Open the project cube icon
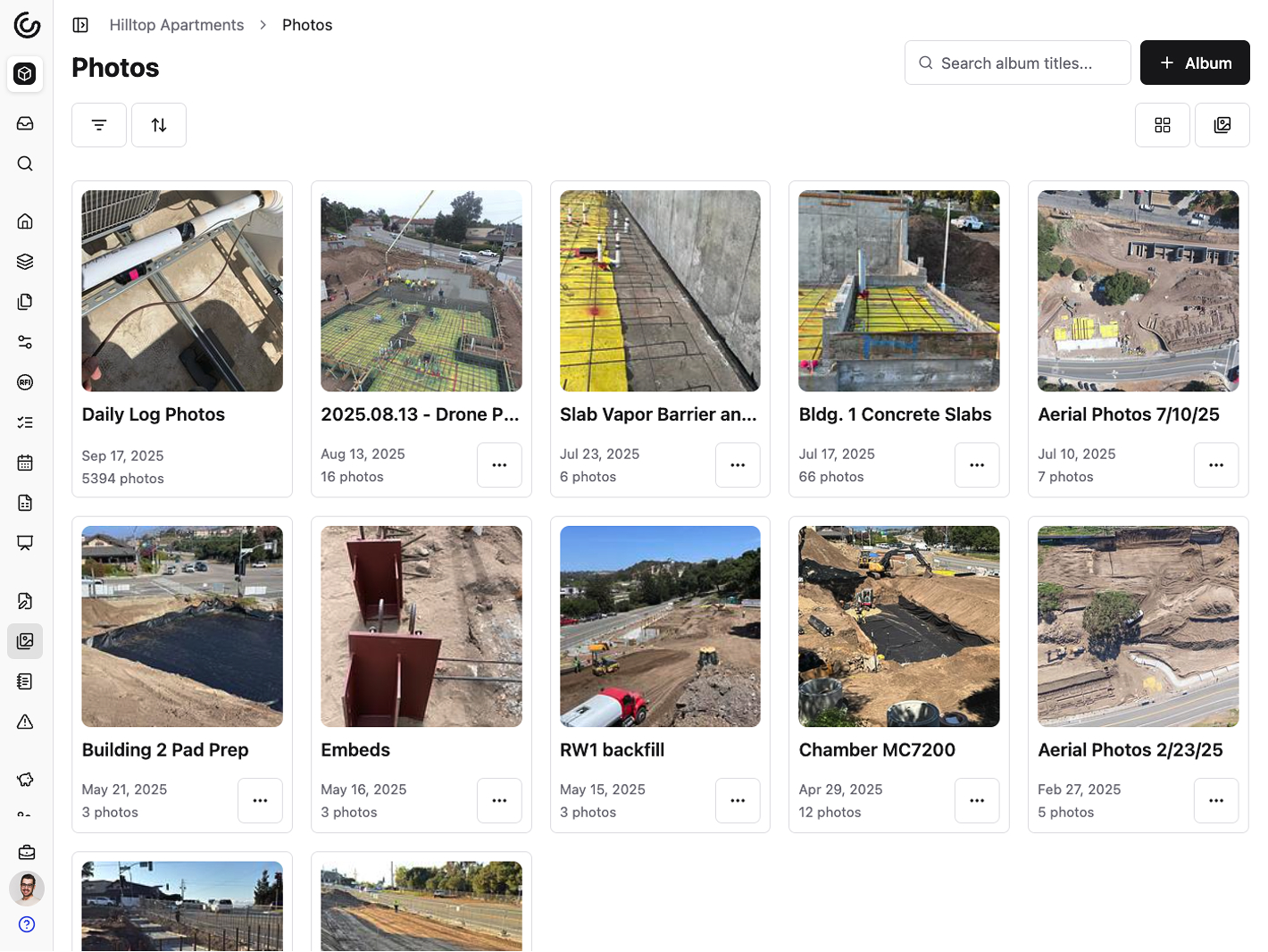The height and width of the screenshot is (952, 1268). click(25, 74)
